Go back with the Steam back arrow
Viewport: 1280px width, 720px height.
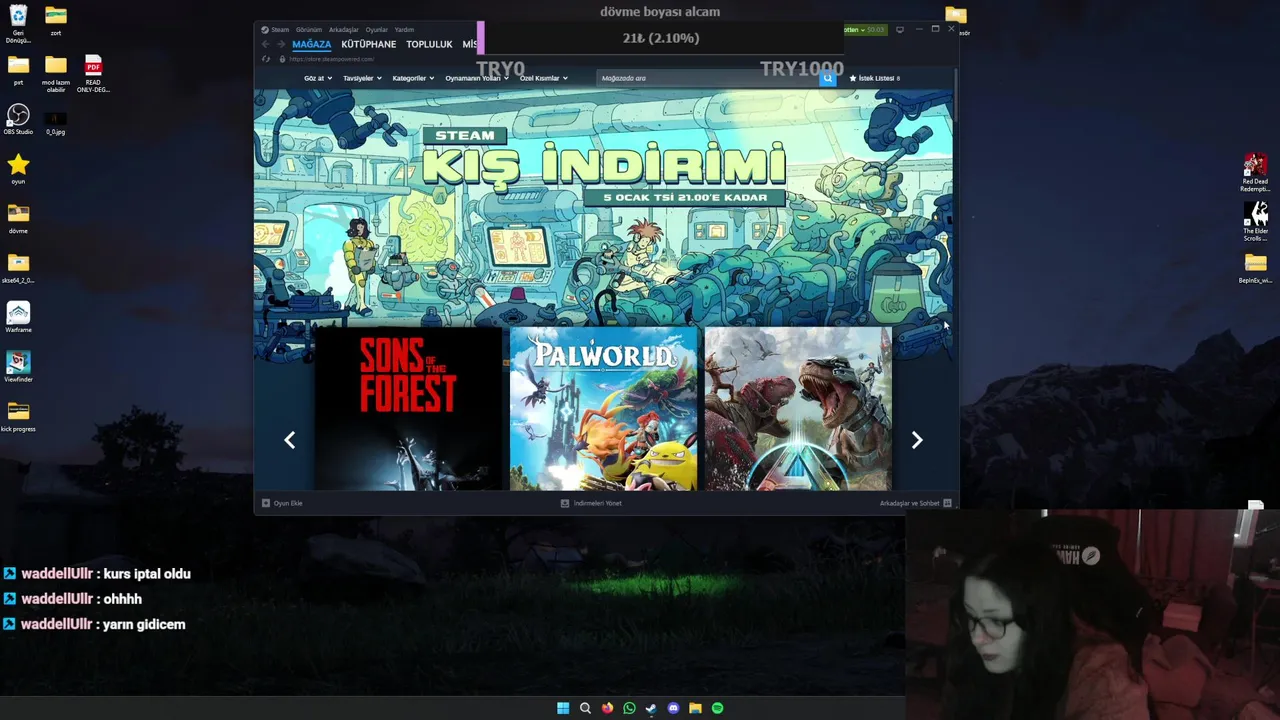tap(265, 44)
